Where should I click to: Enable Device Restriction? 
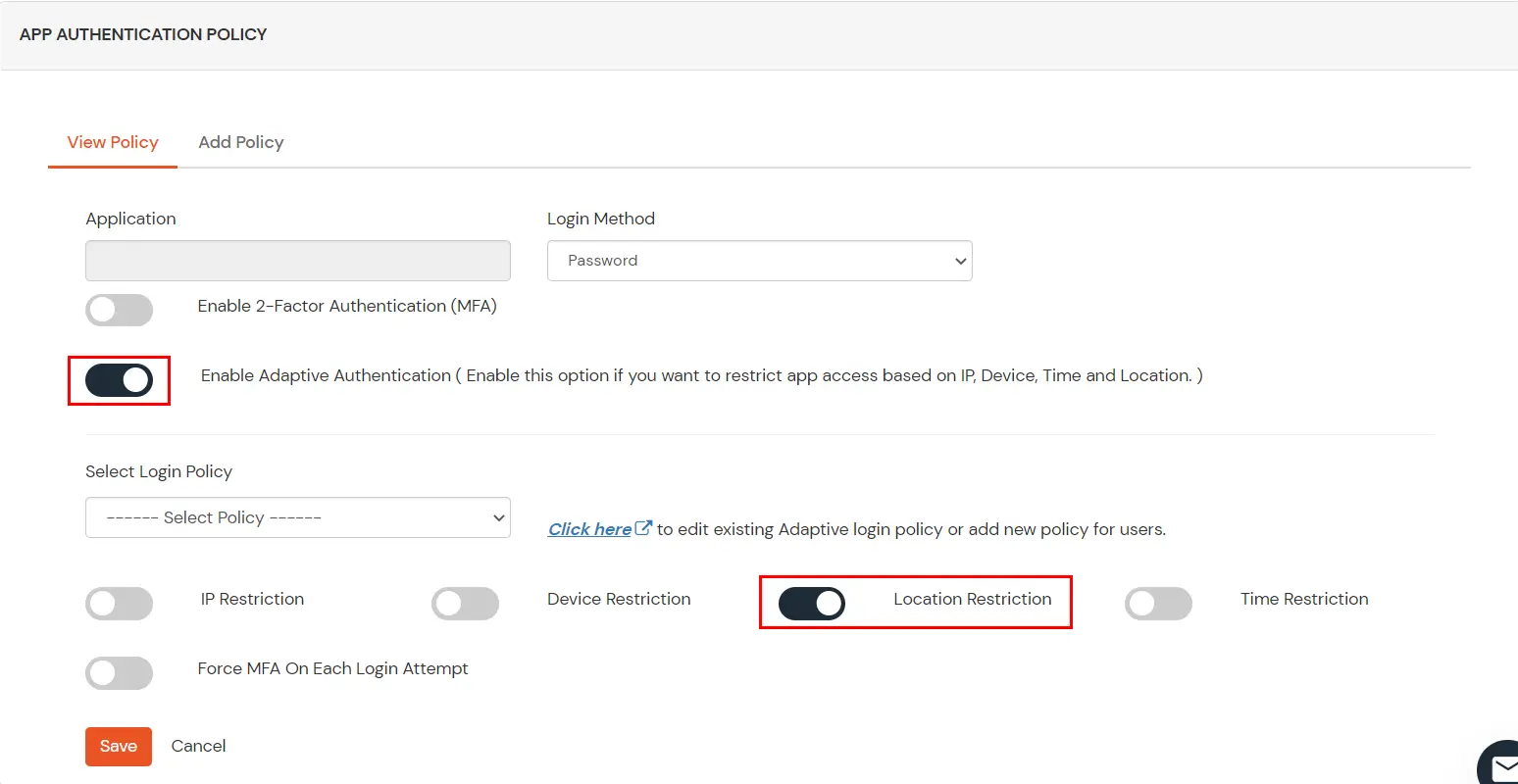[465, 604]
